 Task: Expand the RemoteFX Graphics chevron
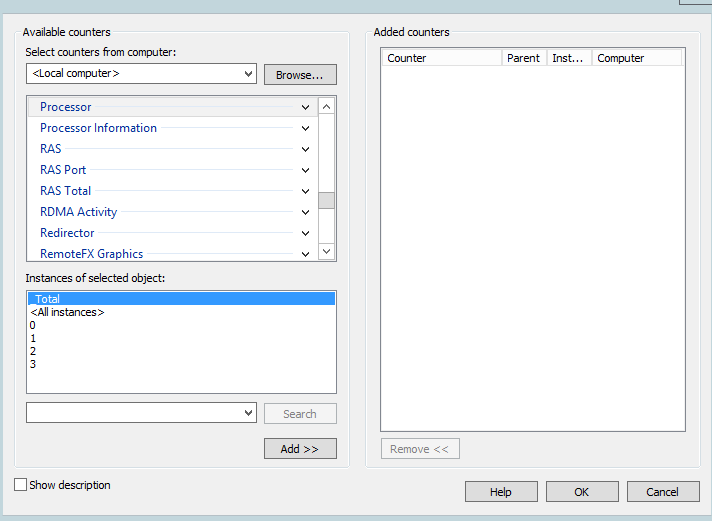coord(305,254)
